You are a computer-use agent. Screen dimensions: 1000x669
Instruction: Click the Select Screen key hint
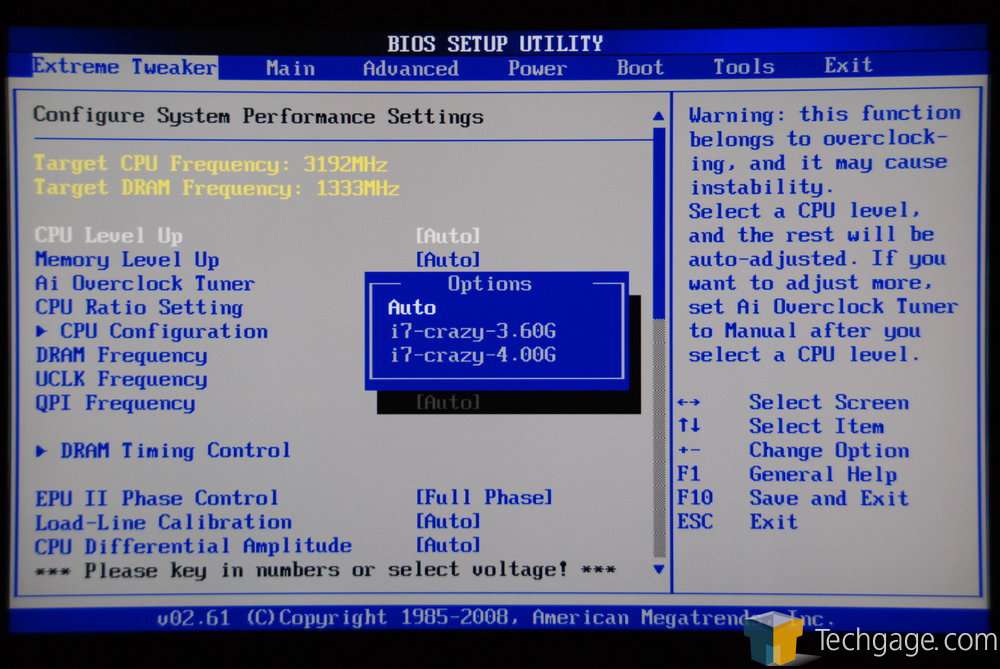[x=828, y=402]
